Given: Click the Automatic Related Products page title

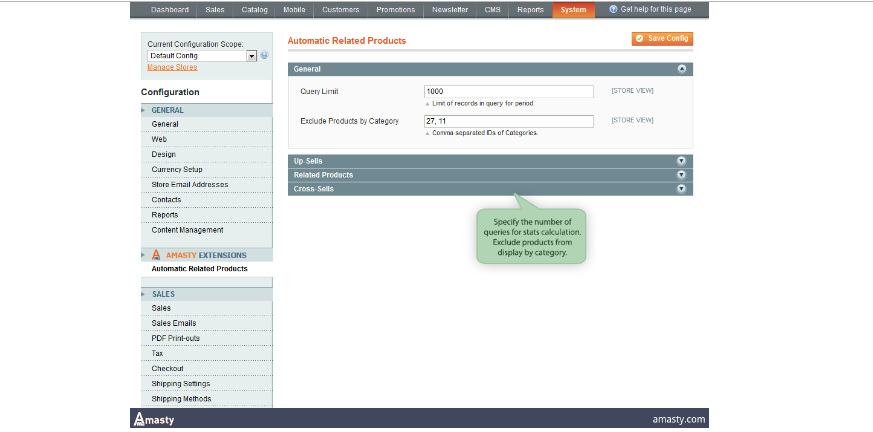Looking at the screenshot, I should click(x=347, y=41).
